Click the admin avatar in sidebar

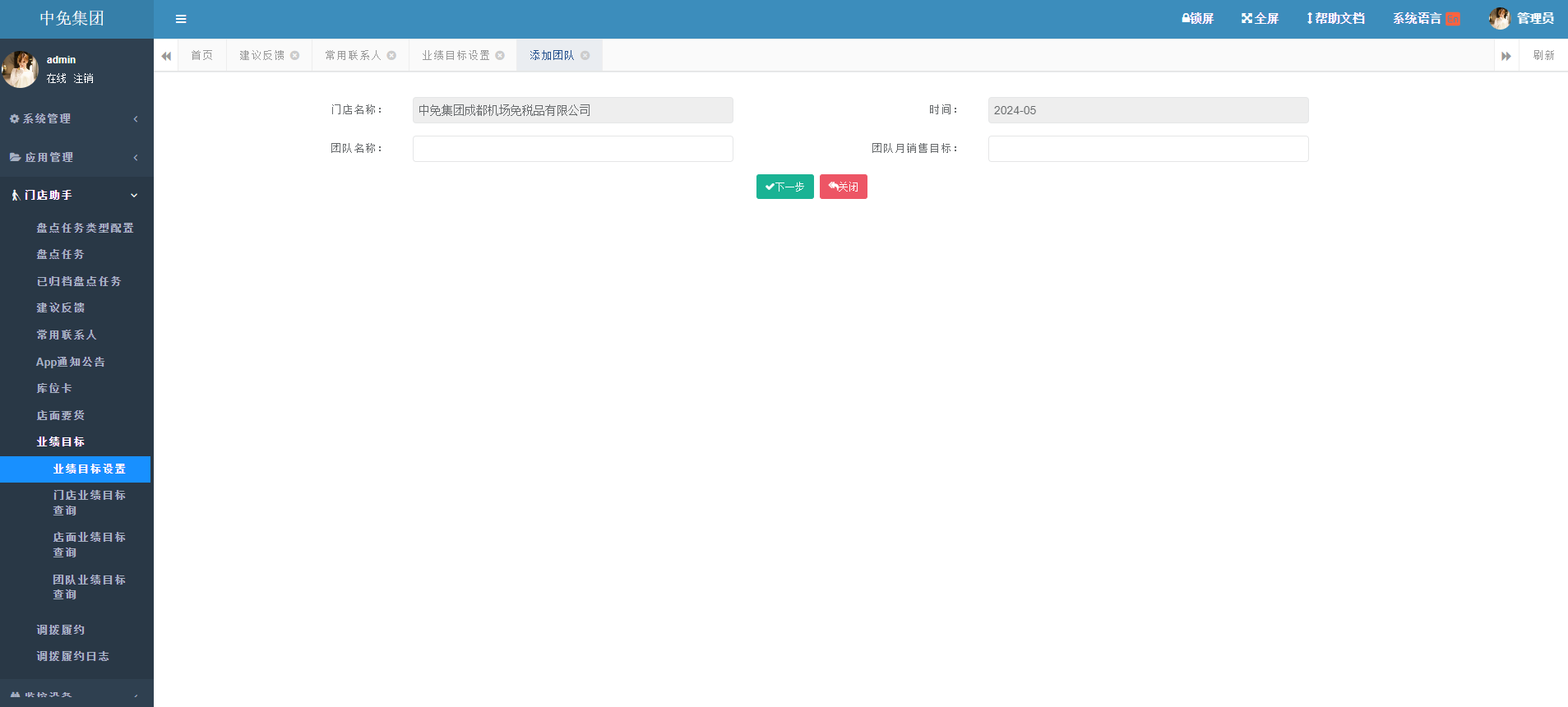21,69
